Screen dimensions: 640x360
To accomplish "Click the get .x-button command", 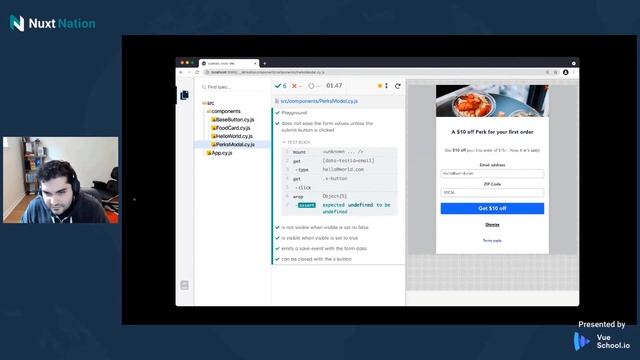I will 340,179.
